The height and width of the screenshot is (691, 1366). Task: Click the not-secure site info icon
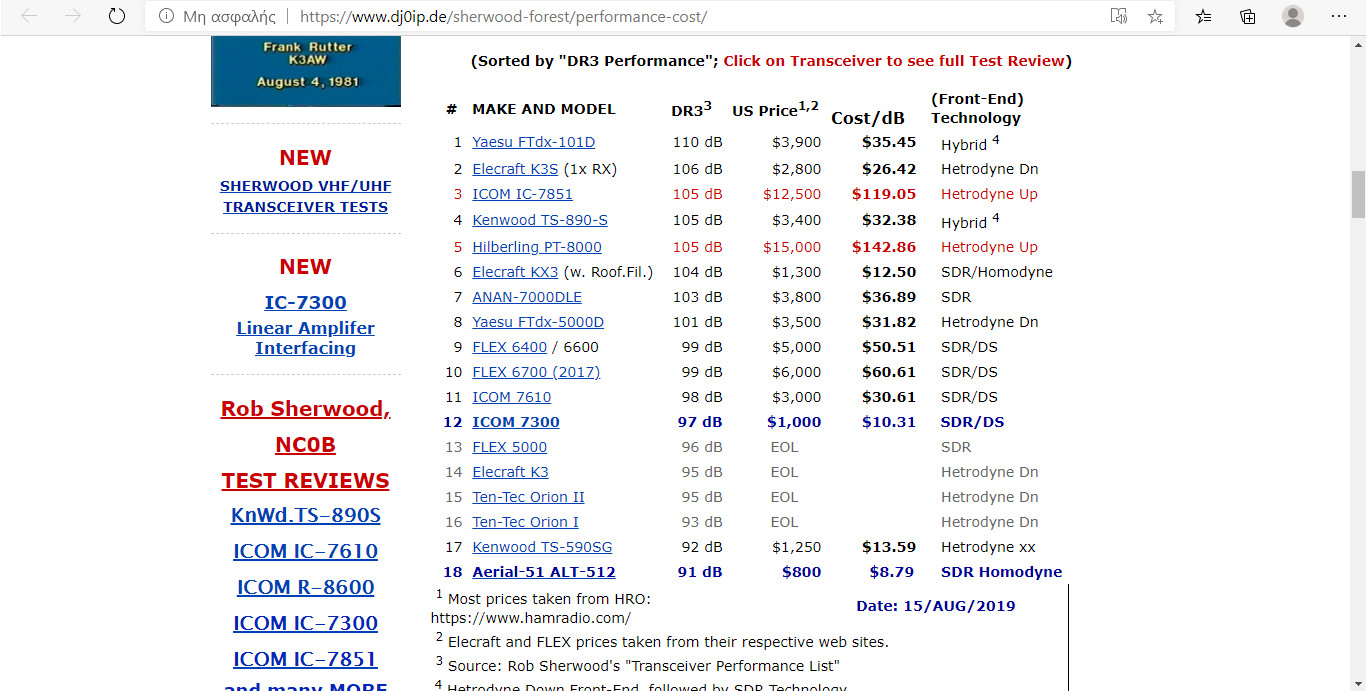pos(166,17)
